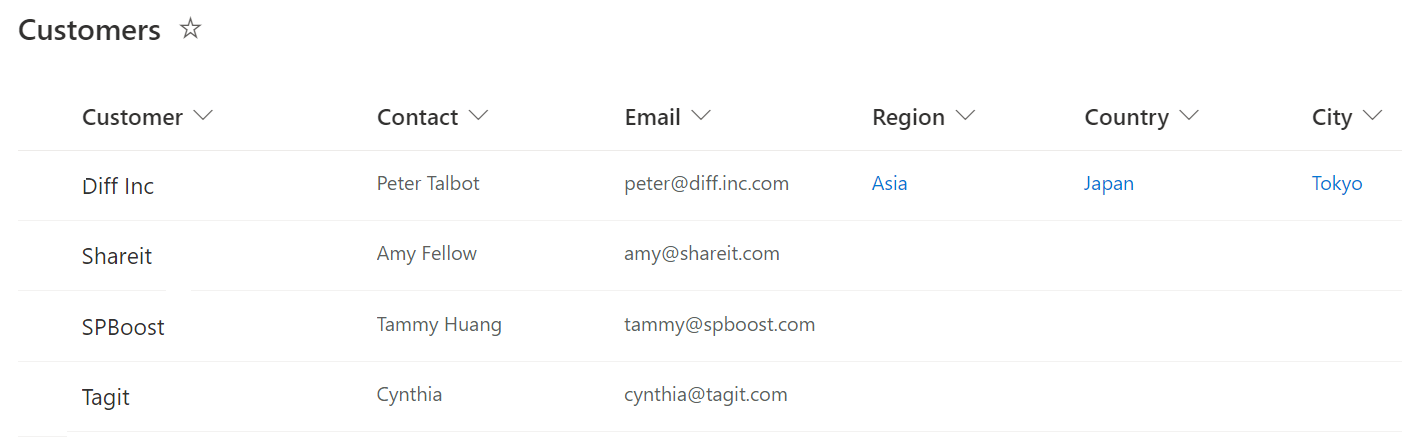Click the amy@shareit.com email cell
This screenshot has height=437, width=1402.
click(x=701, y=254)
